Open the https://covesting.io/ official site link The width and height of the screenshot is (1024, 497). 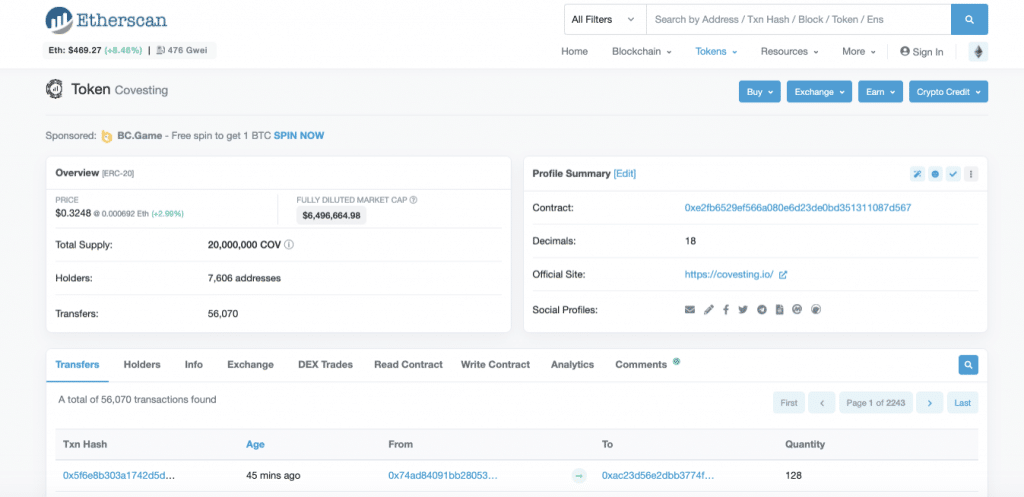(729, 275)
